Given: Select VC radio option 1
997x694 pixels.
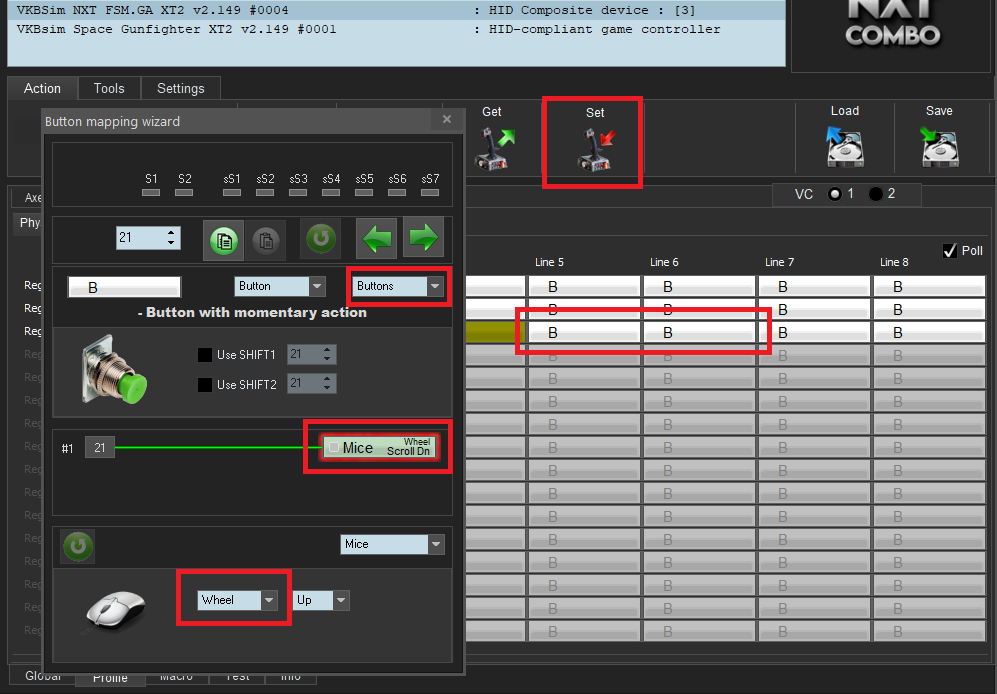Looking at the screenshot, I should click(835, 194).
